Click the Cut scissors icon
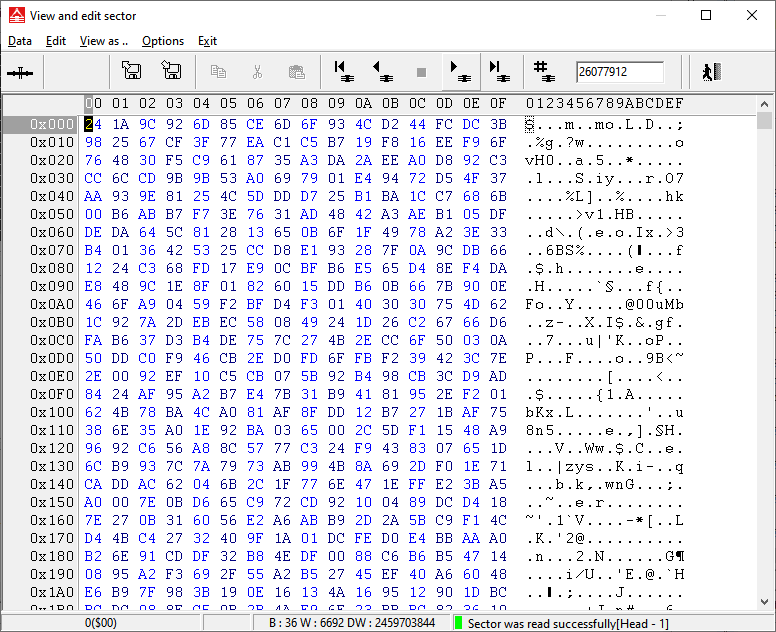Viewport: 776px width, 632px height. click(257, 72)
